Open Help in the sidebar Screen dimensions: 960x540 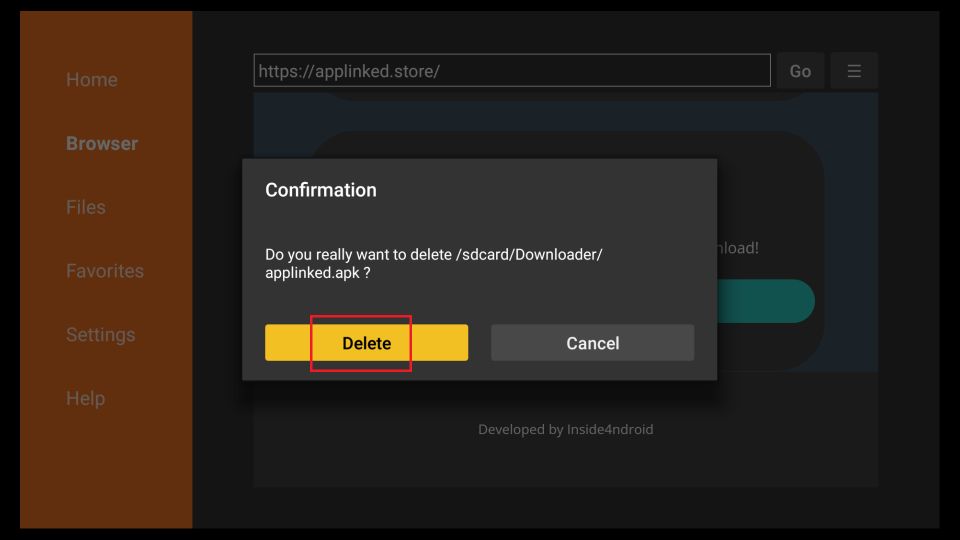[x=85, y=398]
